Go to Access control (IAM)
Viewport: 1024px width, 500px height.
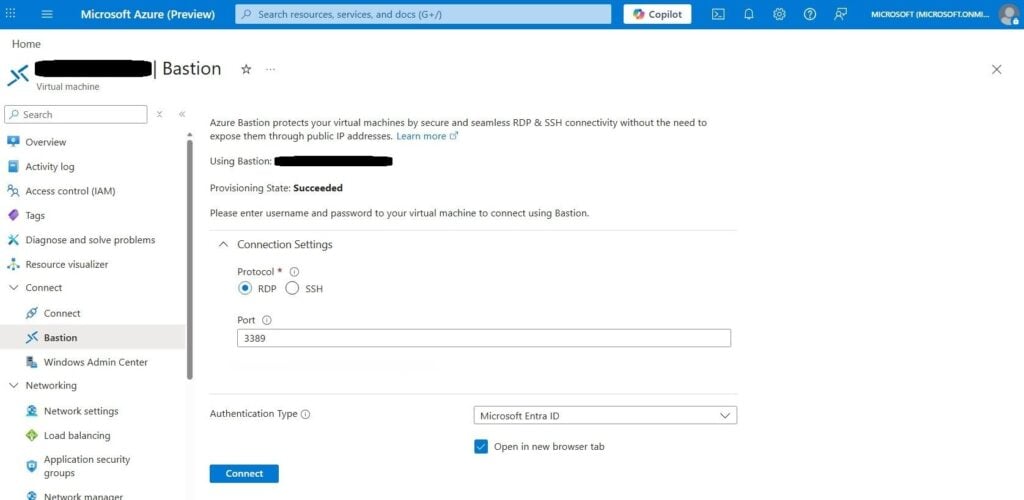point(70,191)
